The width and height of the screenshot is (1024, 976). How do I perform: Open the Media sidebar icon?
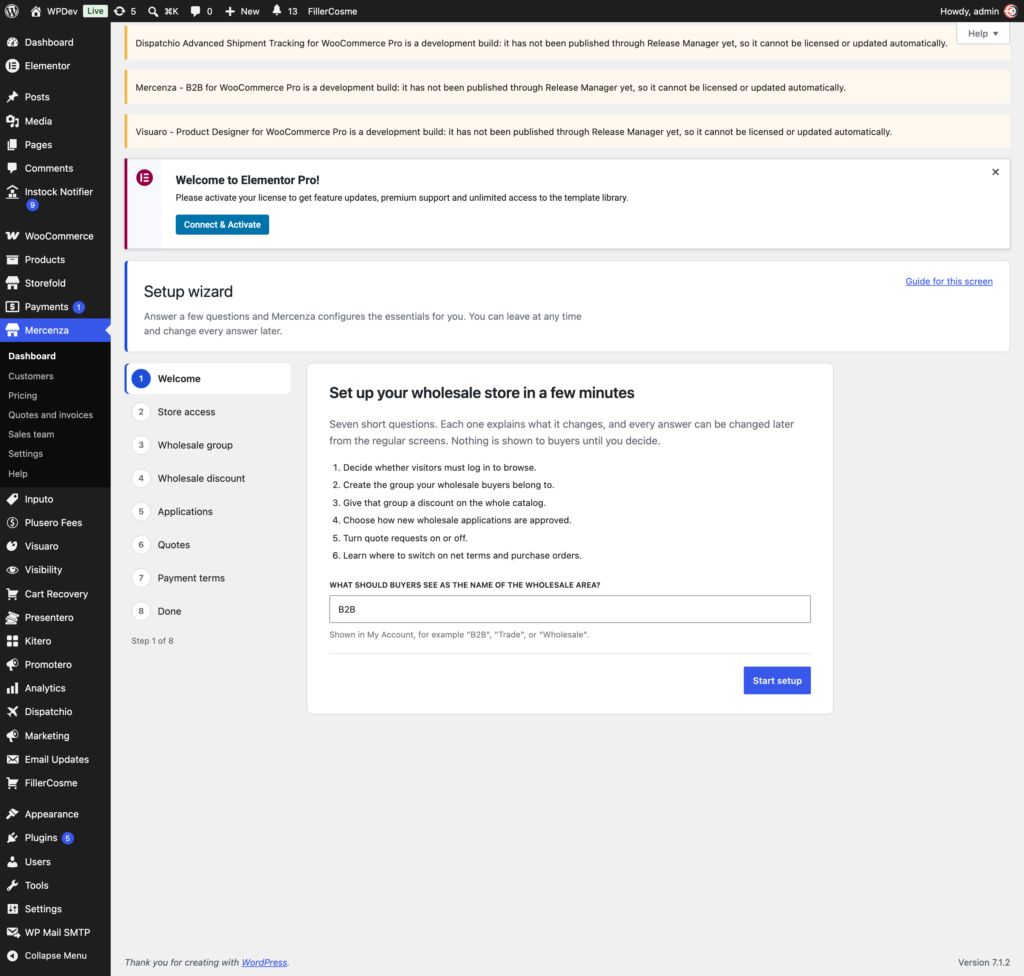(x=12, y=121)
